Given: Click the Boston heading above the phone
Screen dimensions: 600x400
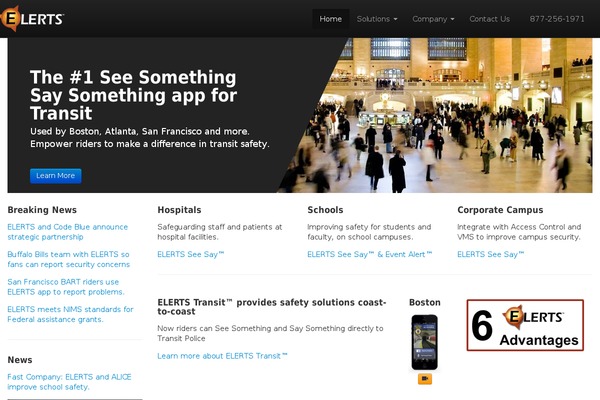Looking at the screenshot, I should (x=425, y=302).
